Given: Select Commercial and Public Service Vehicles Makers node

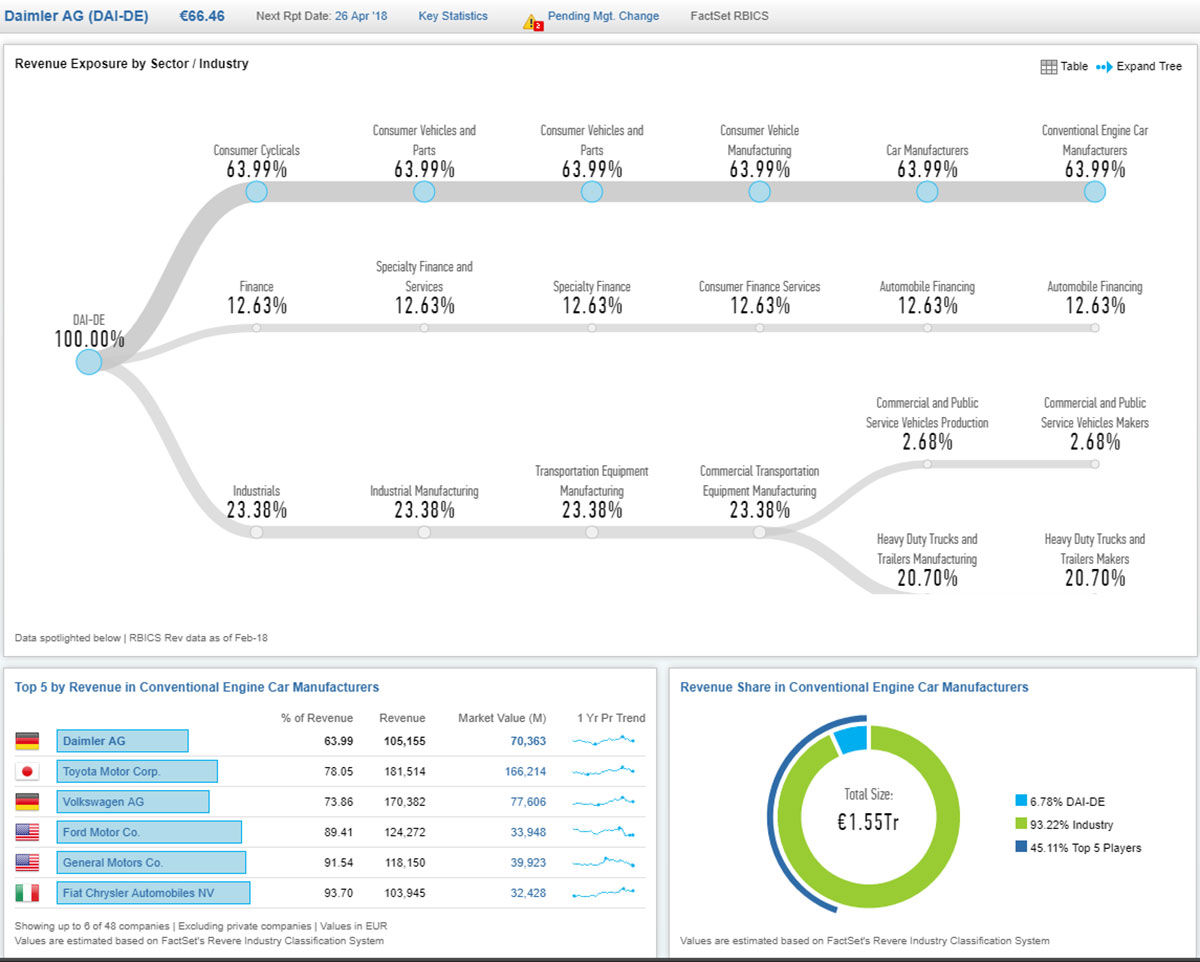Looking at the screenshot, I should pos(1095,464).
